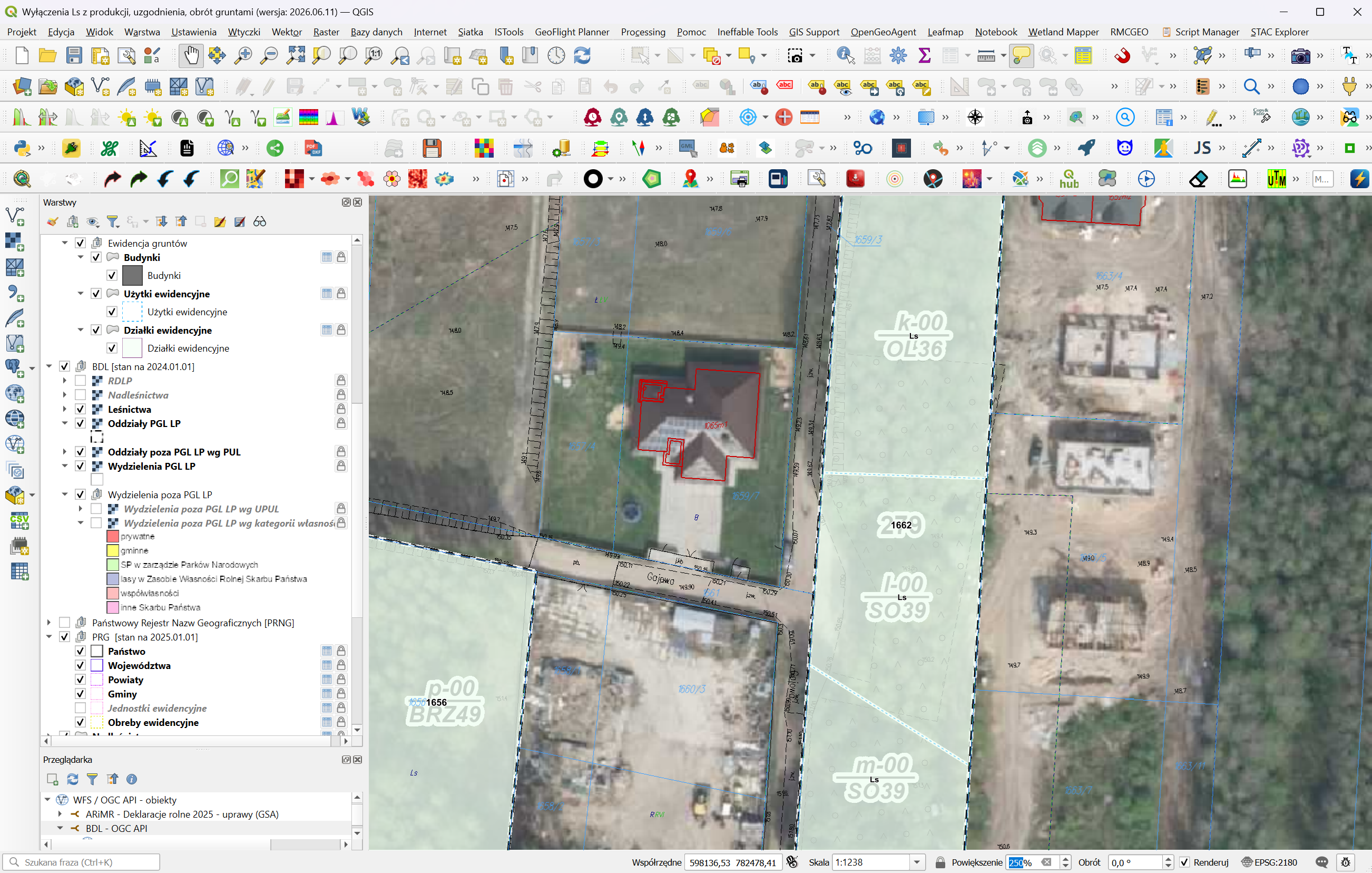The width and height of the screenshot is (1372, 873).
Task: Expand ARiMR Deklaracje rolne 2025 browser item
Action: click(x=60, y=814)
